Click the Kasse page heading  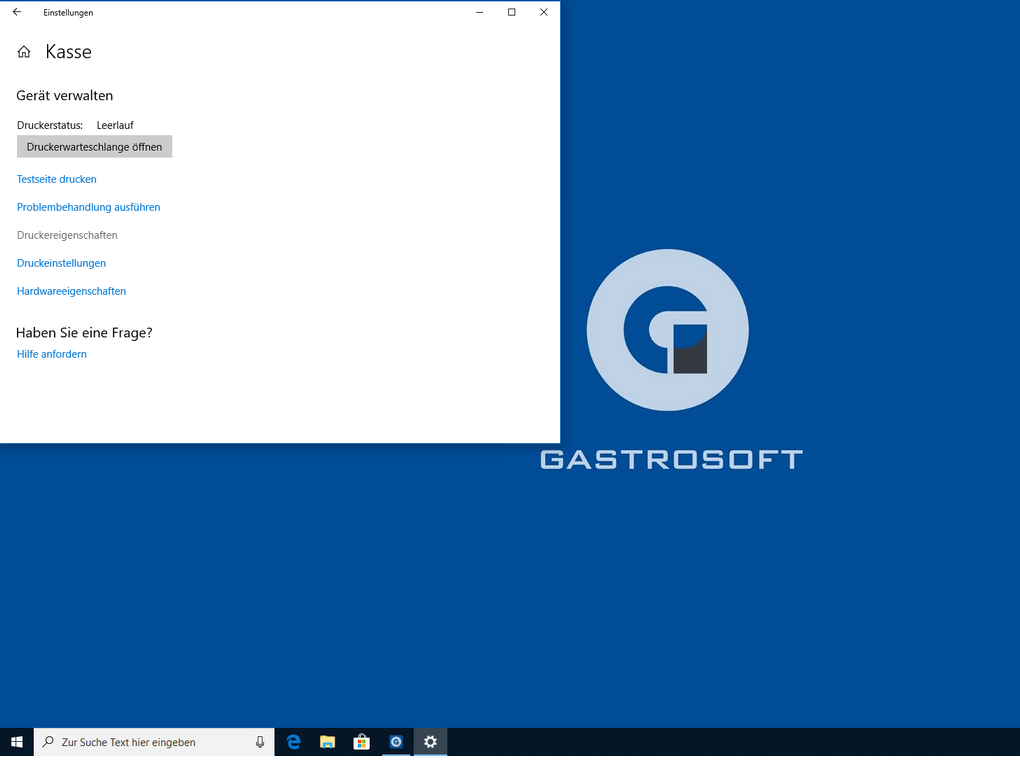[68, 52]
